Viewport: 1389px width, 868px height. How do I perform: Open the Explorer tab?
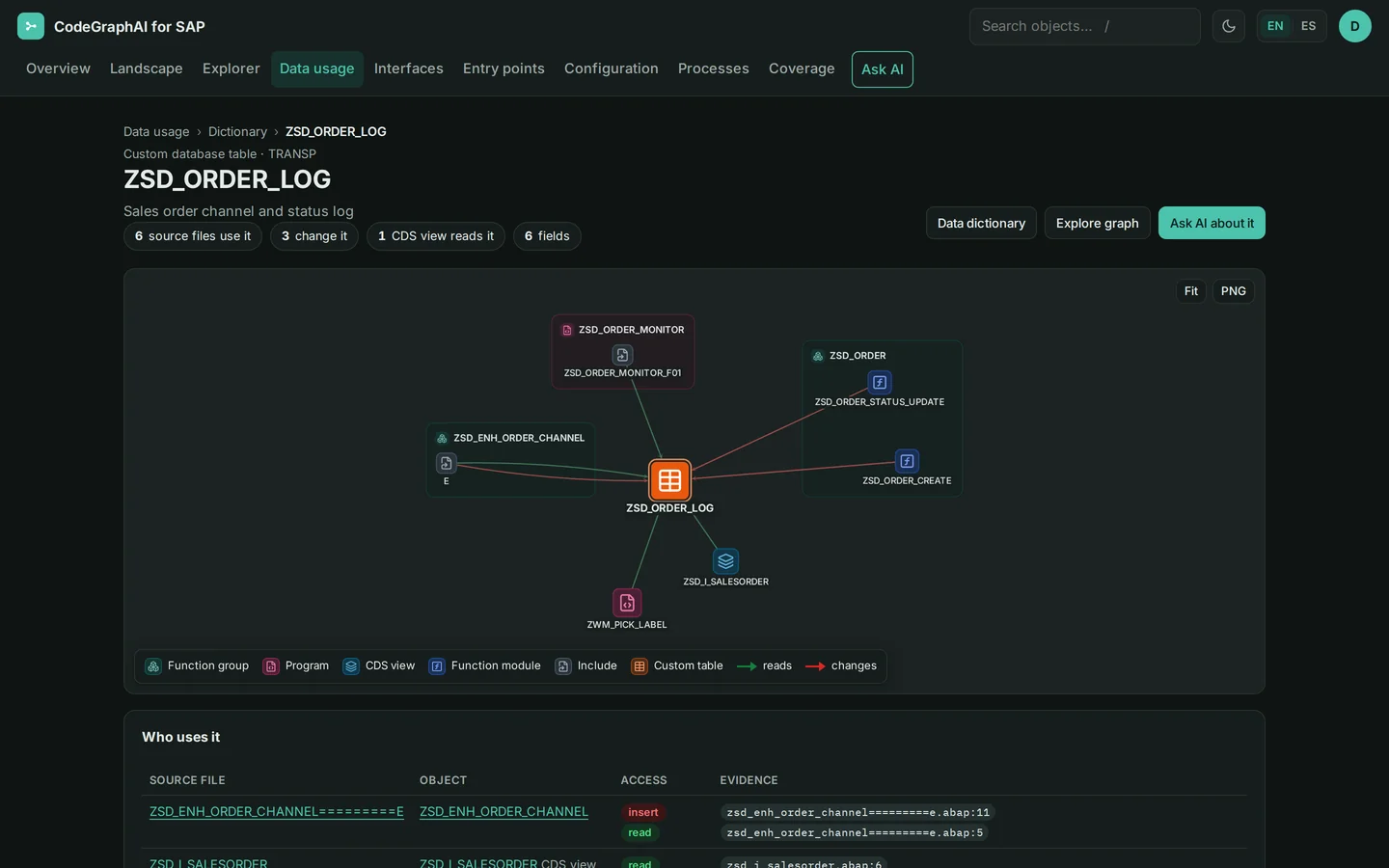click(231, 68)
